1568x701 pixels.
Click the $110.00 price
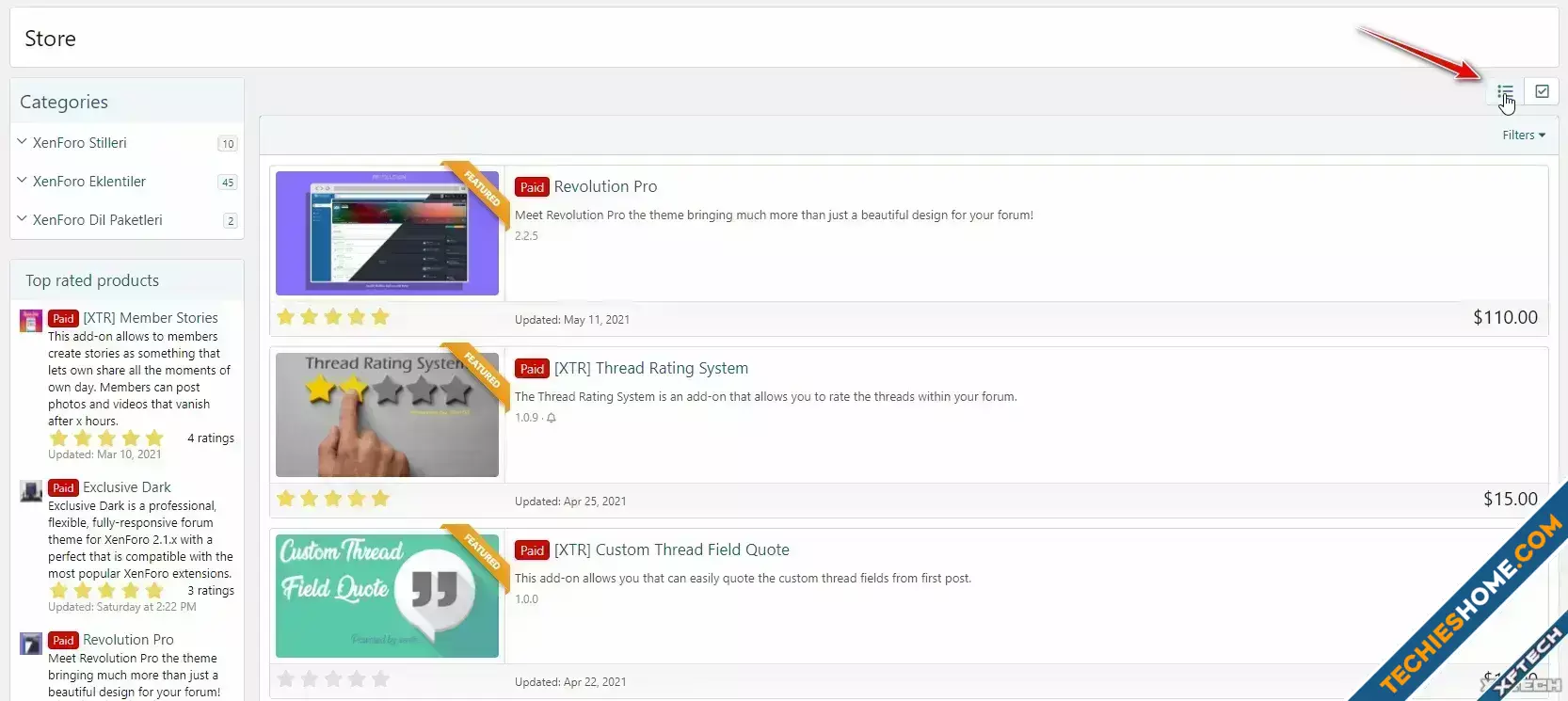point(1505,317)
